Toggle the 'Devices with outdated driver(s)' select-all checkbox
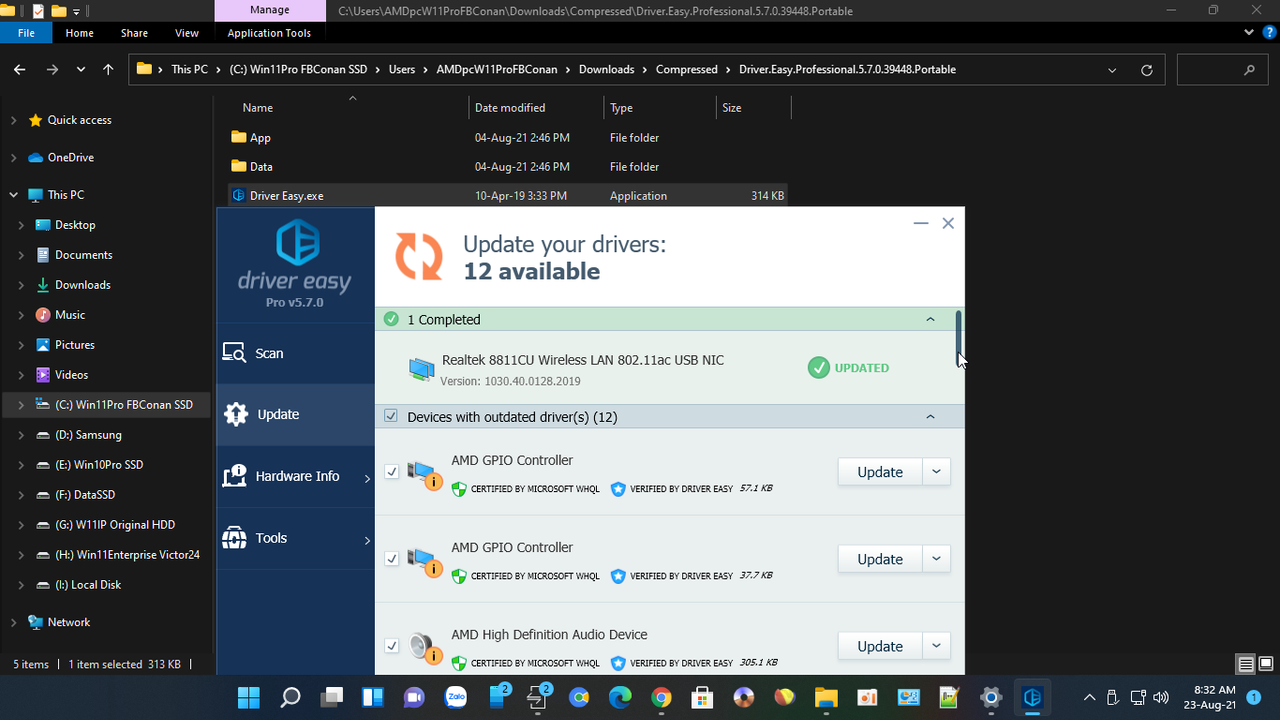1280x720 pixels. 391,416
